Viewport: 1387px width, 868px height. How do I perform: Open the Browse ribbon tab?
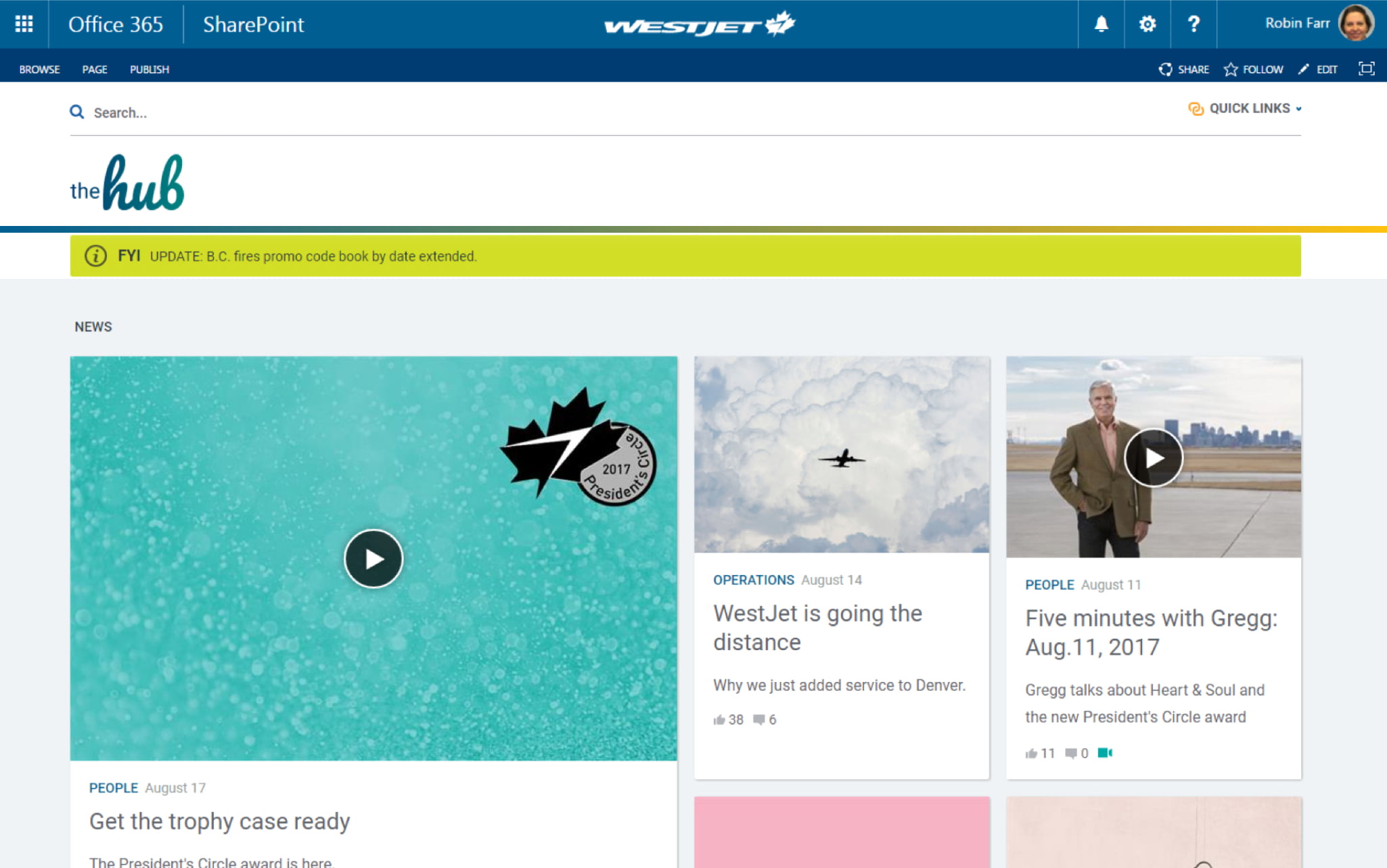click(39, 69)
